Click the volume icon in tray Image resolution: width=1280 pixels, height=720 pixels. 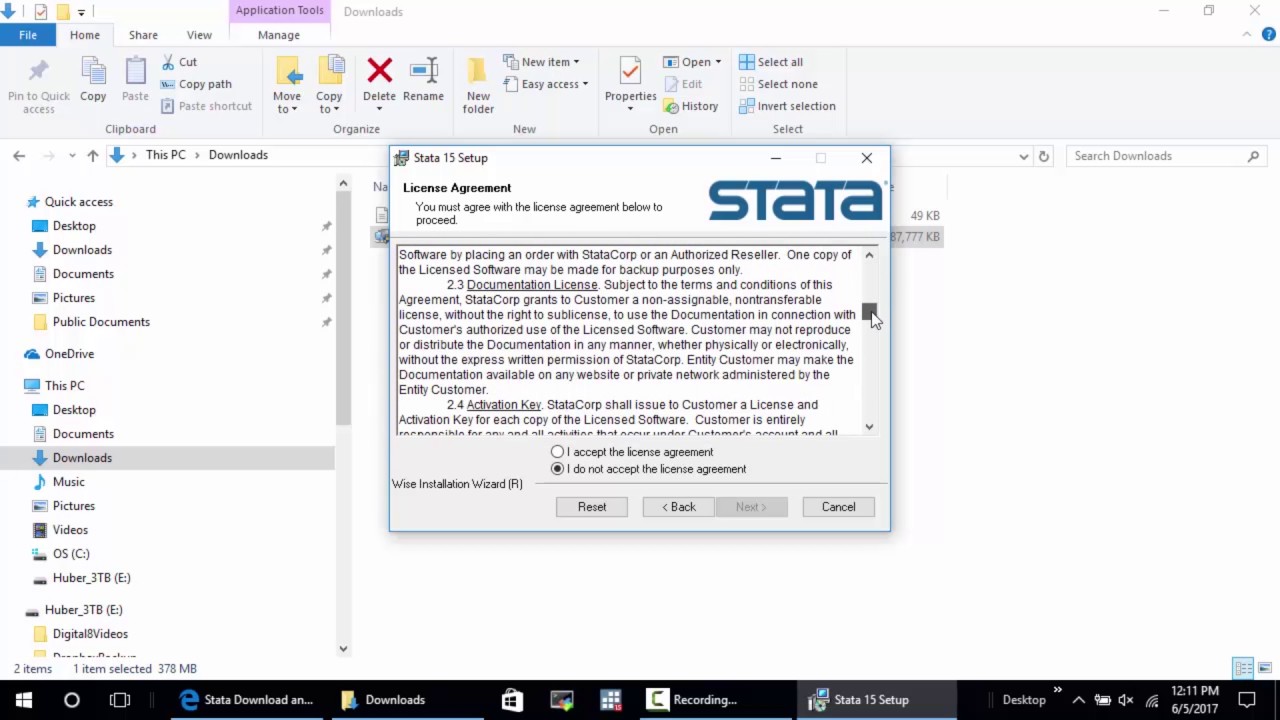click(x=1126, y=700)
